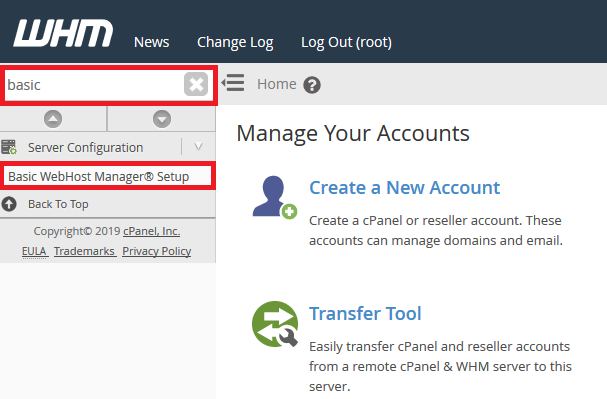Image resolution: width=607 pixels, height=399 pixels.
Task: Click the Server Configuration icon
Action: click(9, 147)
